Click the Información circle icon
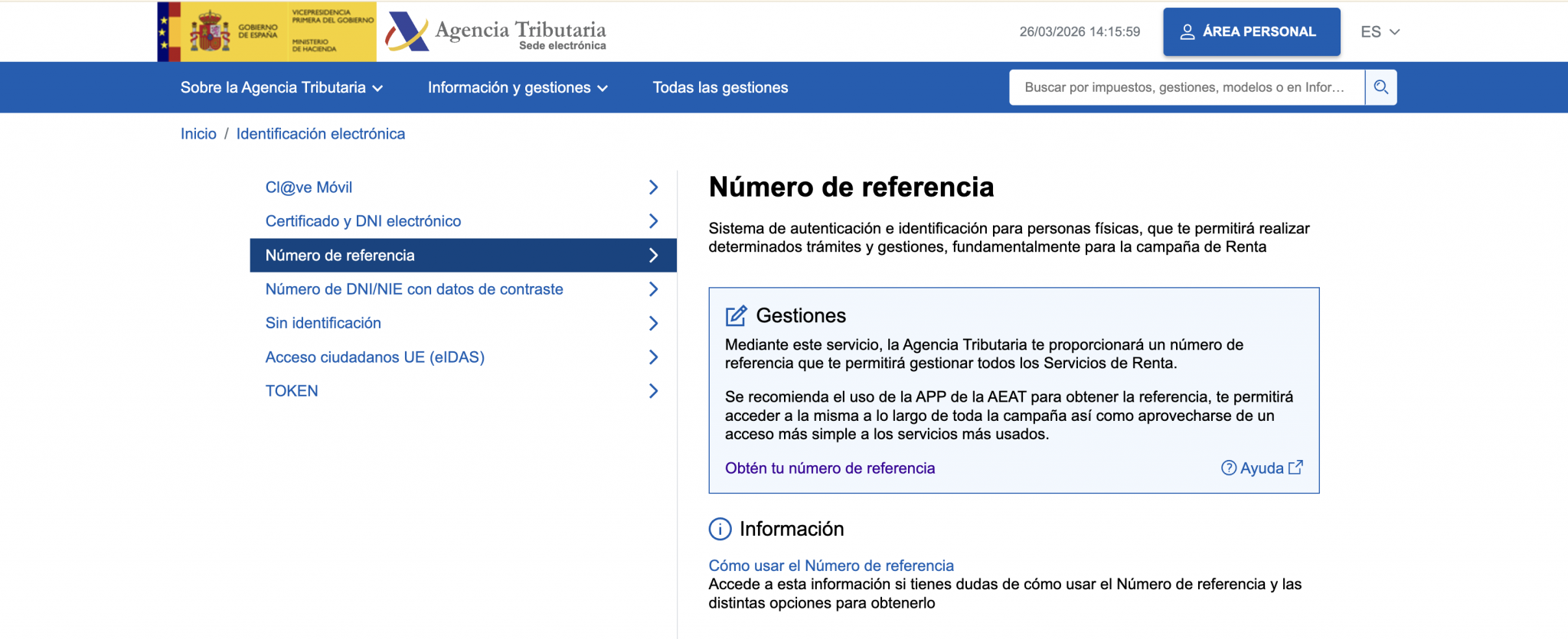1568x639 pixels. [x=720, y=529]
